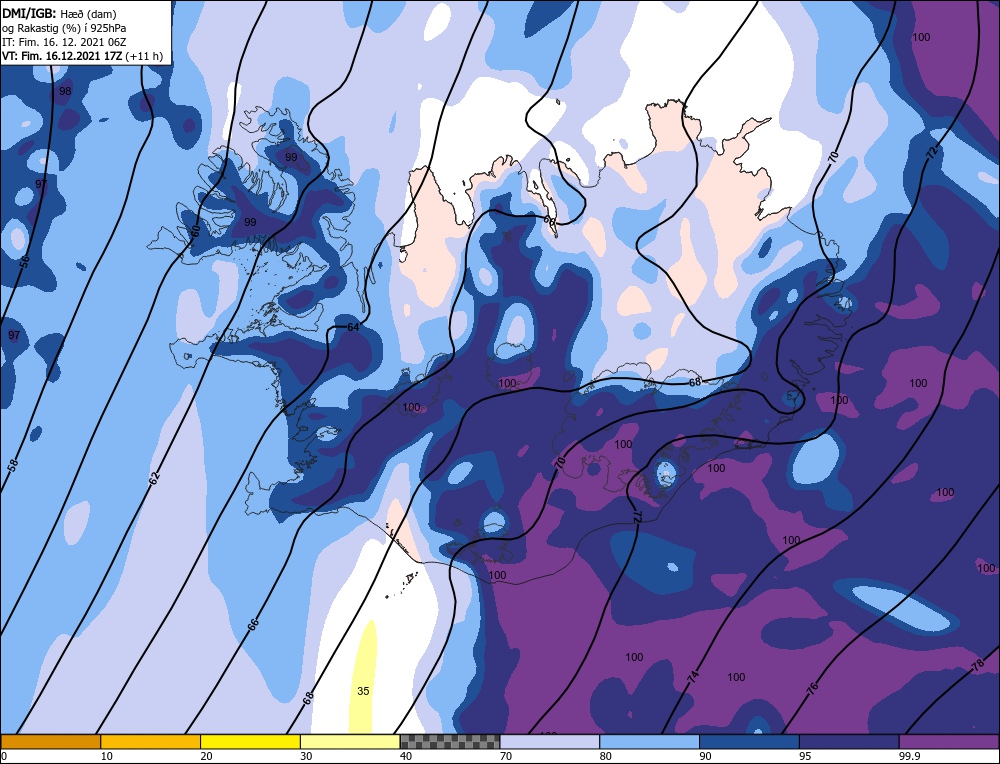Click the '64' contour line label
Image resolution: width=1000 pixels, height=764 pixels.
353,327
